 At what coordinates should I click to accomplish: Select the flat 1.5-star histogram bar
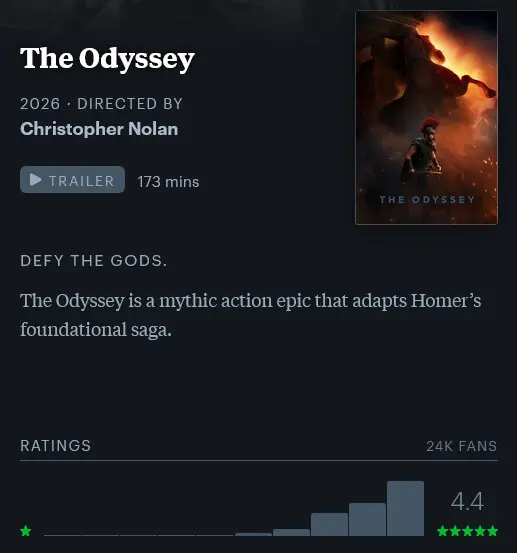coord(139,535)
